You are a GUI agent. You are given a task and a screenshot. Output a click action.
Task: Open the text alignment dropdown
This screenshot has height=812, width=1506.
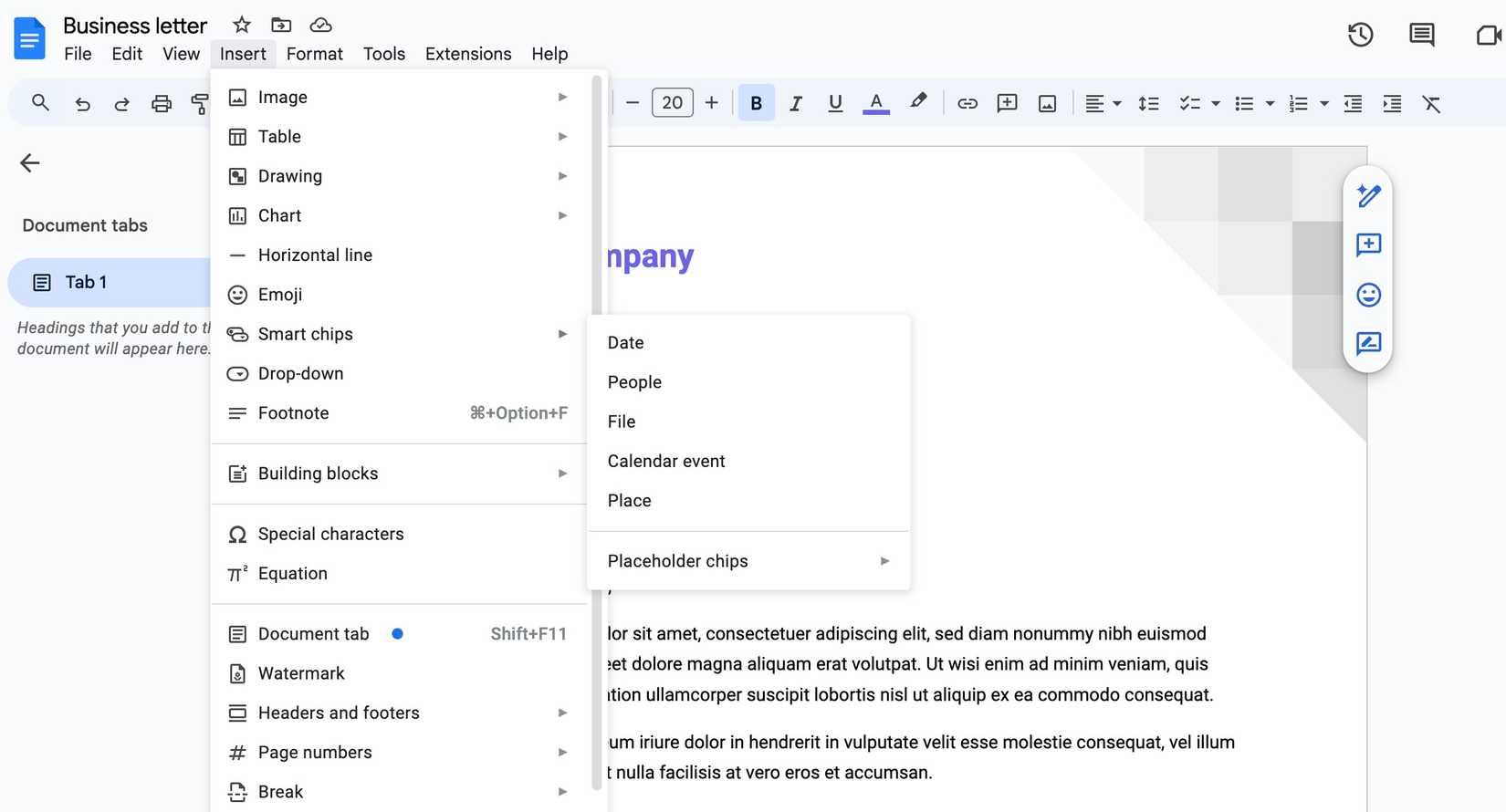click(x=1103, y=103)
